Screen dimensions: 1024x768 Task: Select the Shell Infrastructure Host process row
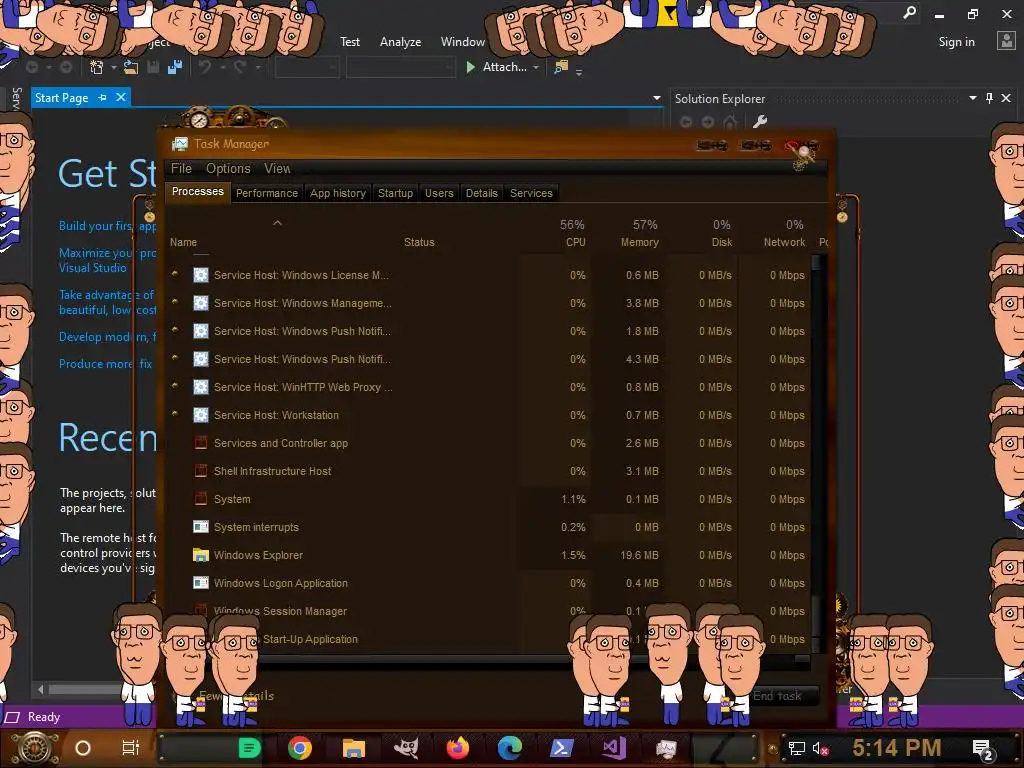(x=488, y=471)
